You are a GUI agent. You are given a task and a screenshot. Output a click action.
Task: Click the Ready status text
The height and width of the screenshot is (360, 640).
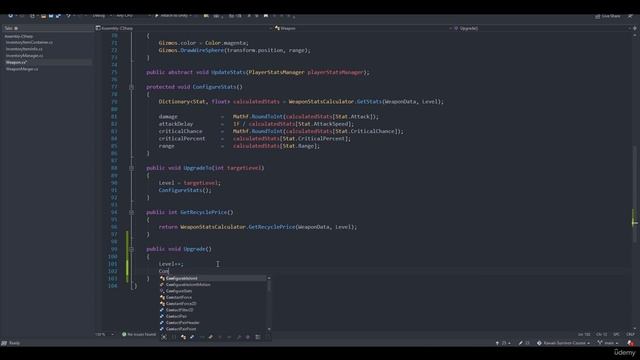[14, 343]
